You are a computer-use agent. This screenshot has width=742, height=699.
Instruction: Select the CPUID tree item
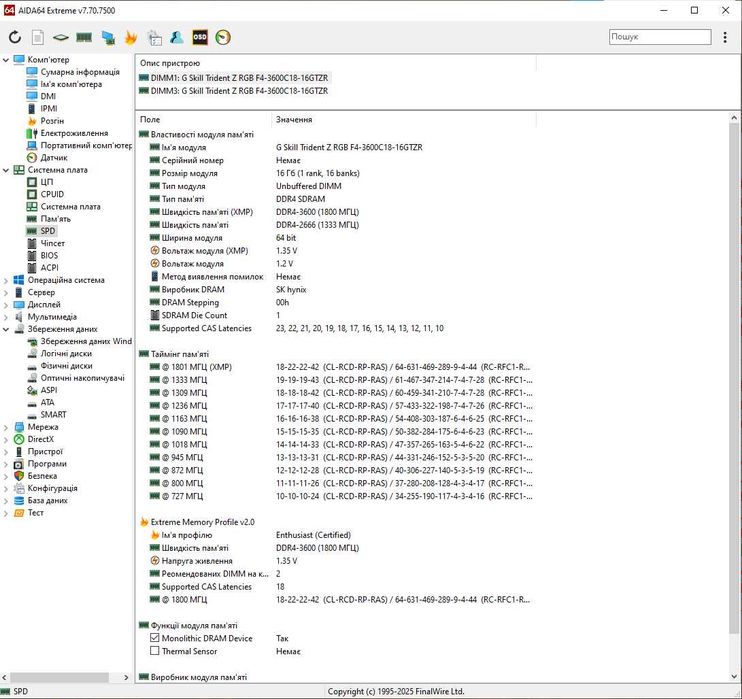click(x=52, y=194)
